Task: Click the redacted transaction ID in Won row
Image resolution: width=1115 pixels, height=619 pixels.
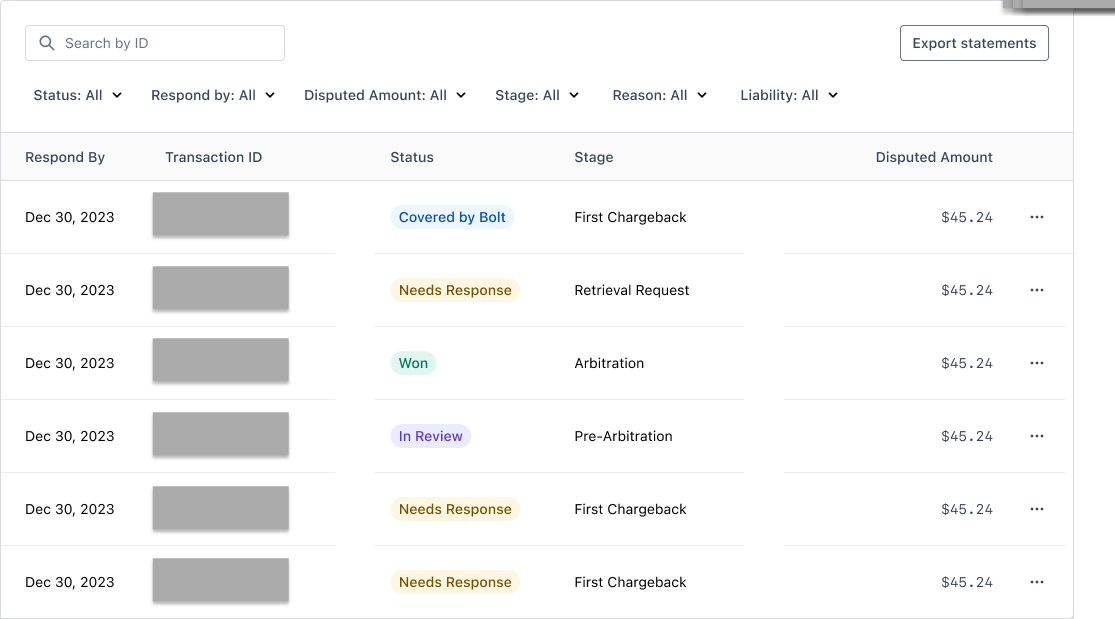Action: click(220, 360)
